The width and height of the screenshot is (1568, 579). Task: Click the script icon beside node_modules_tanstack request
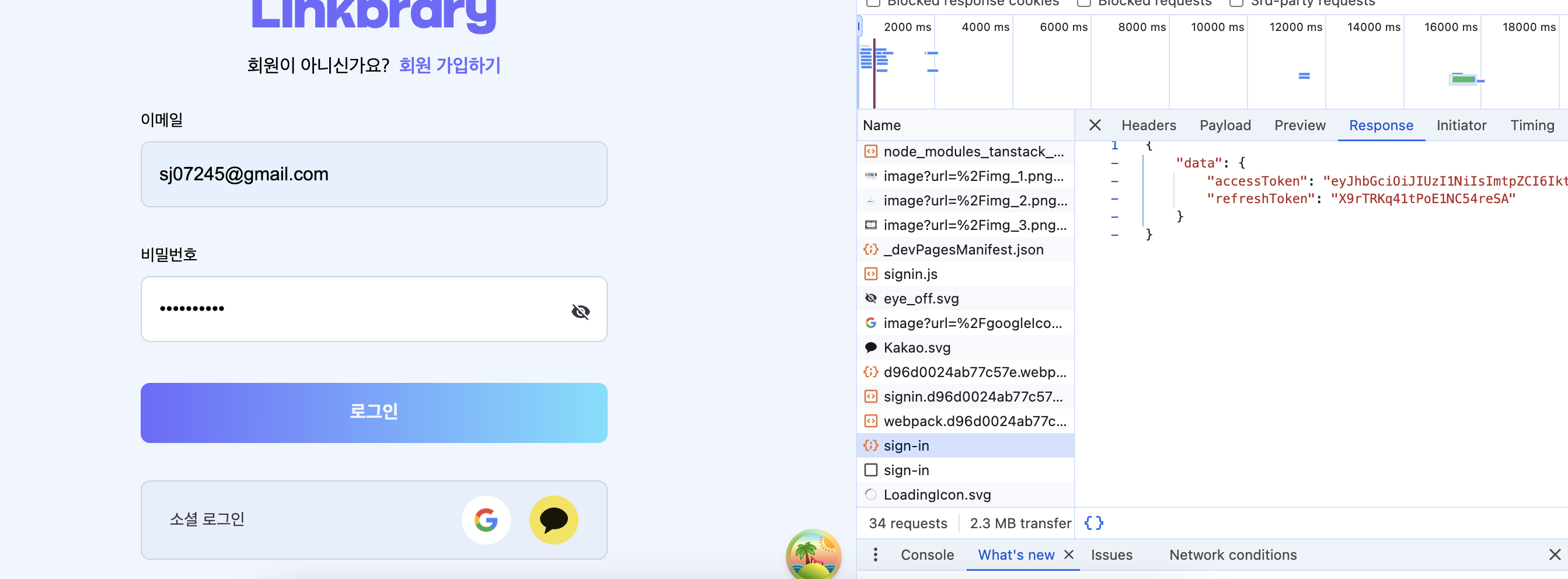871,152
